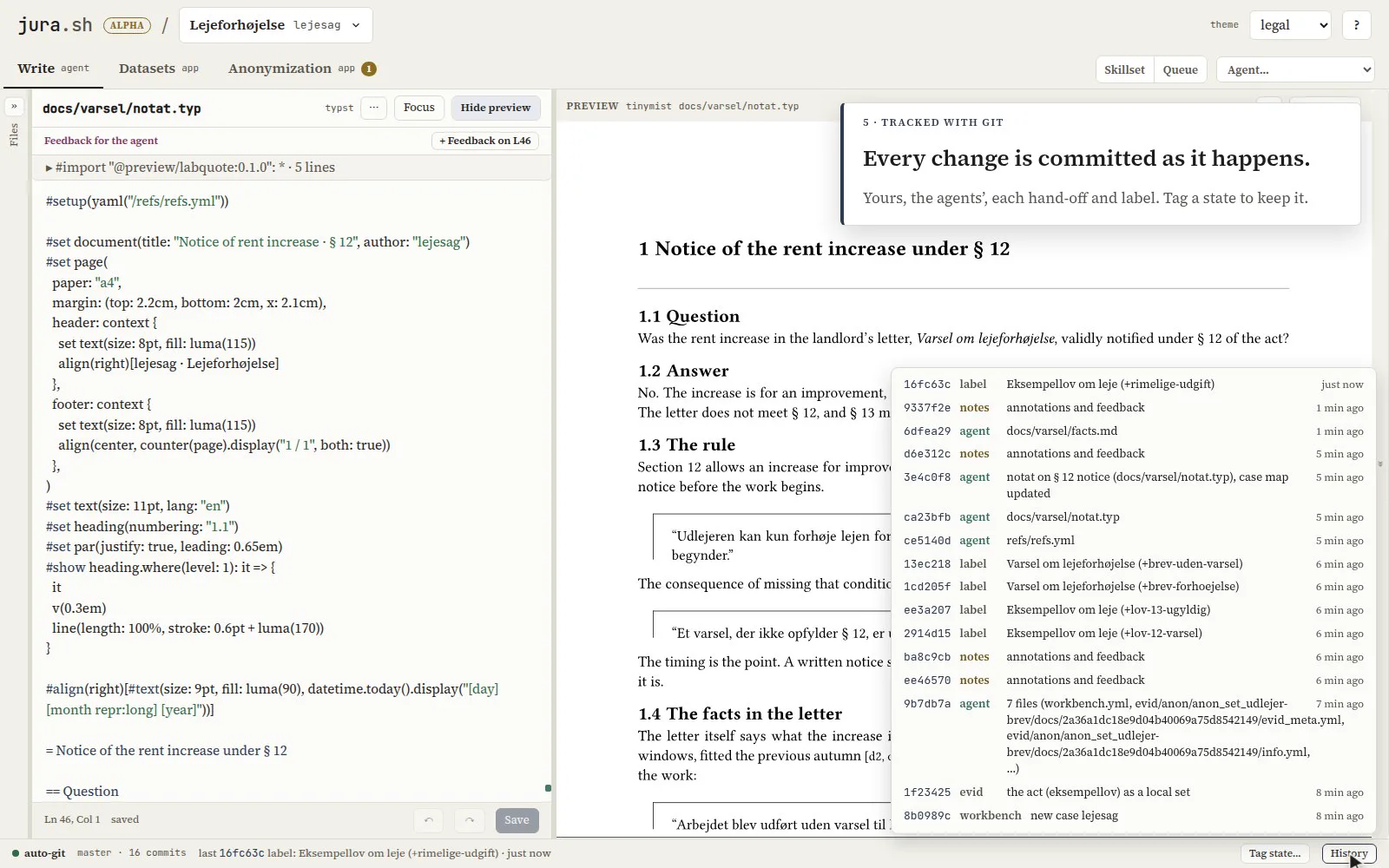Switch to the Anonymization app tab
1389x868 pixels.
tap(302, 69)
